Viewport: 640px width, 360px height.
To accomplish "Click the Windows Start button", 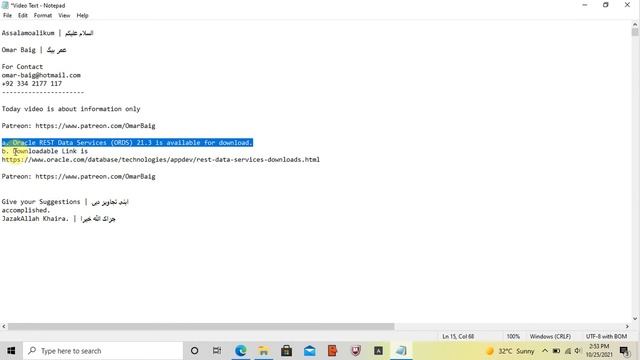I will (x=11, y=351).
